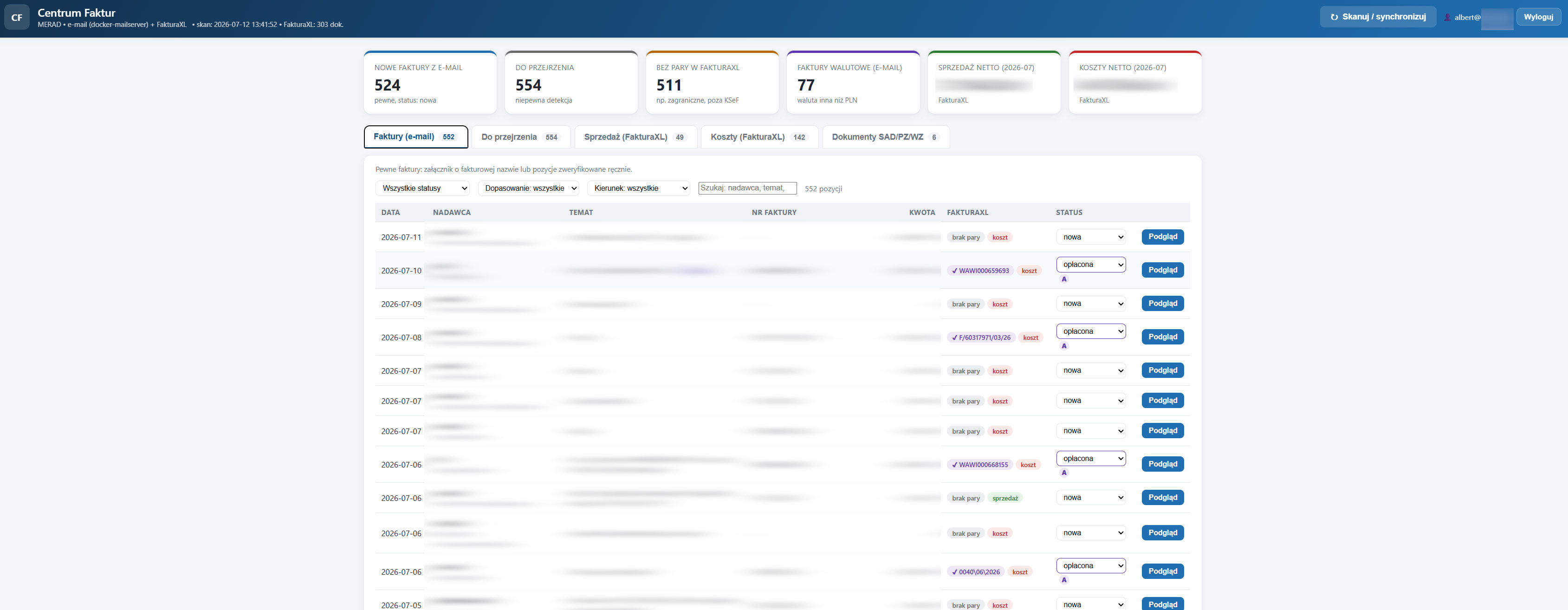This screenshot has height=610, width=1568.
Task: Click Skanuj / synchronizuj button
Action: (1378, 17)
